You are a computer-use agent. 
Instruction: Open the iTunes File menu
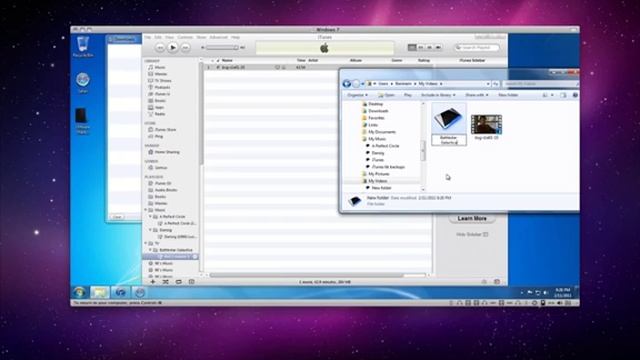pos(147,37)
